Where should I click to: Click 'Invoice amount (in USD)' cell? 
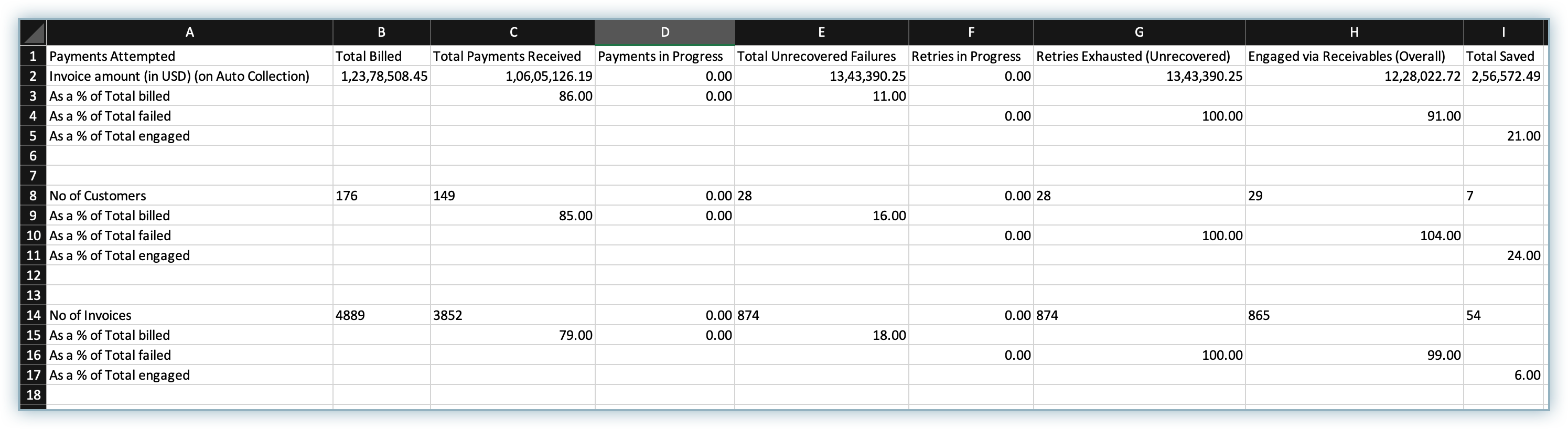(x=190, y=76)
